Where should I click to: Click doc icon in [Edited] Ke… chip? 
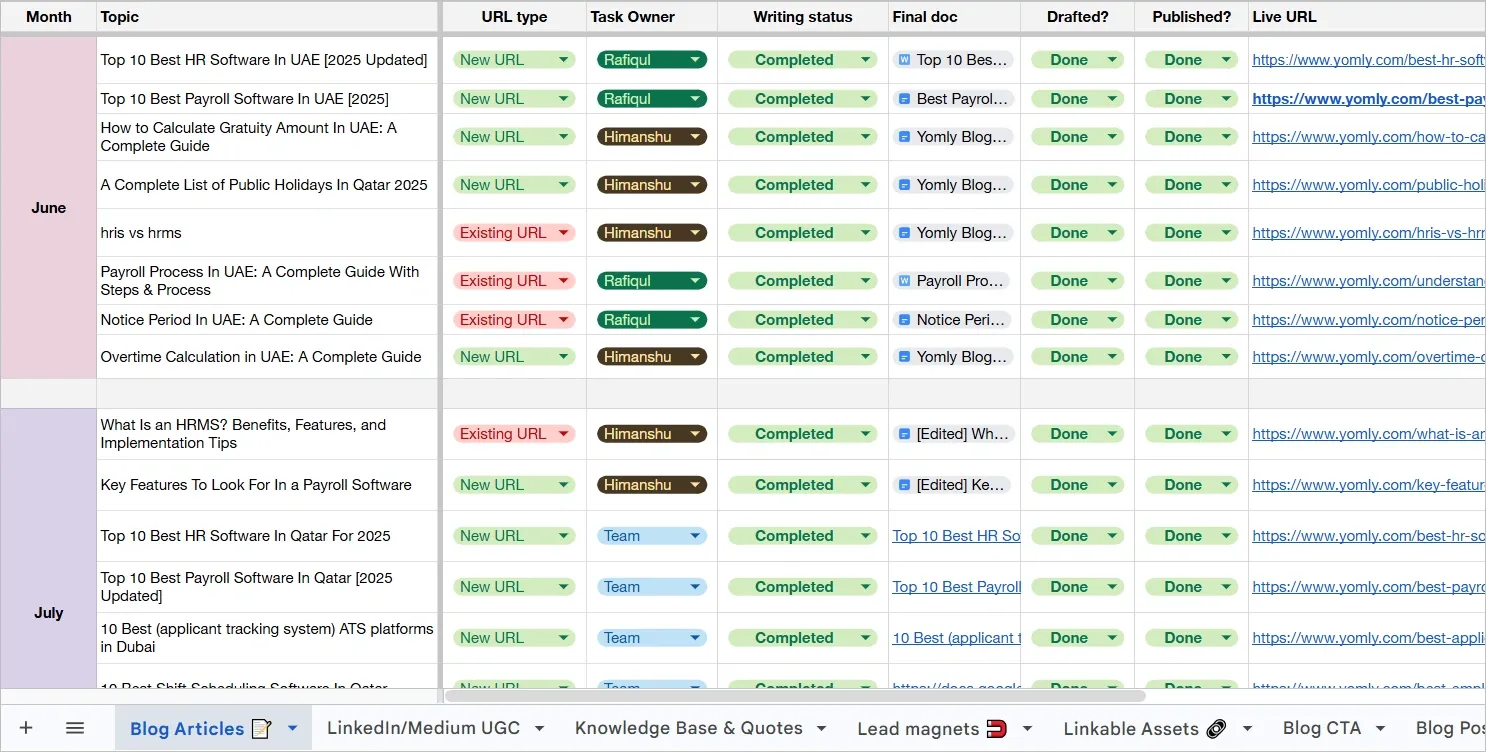click(x=904, y=485)
